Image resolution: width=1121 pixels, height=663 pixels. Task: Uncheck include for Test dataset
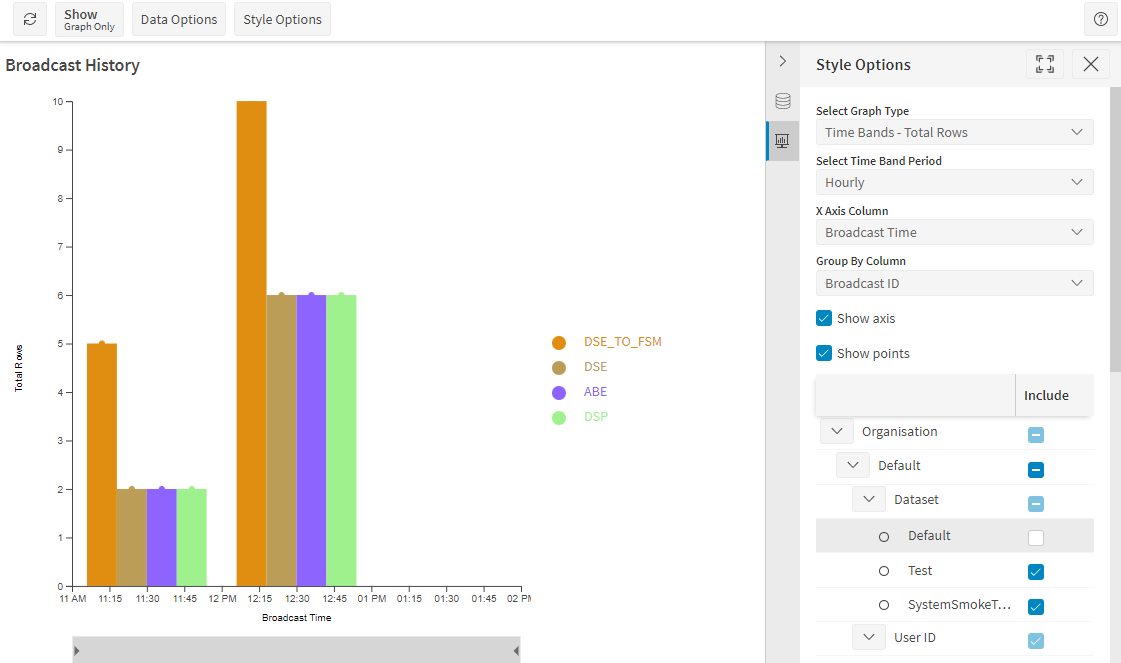pyautogui.click(x=1036, y=572)
